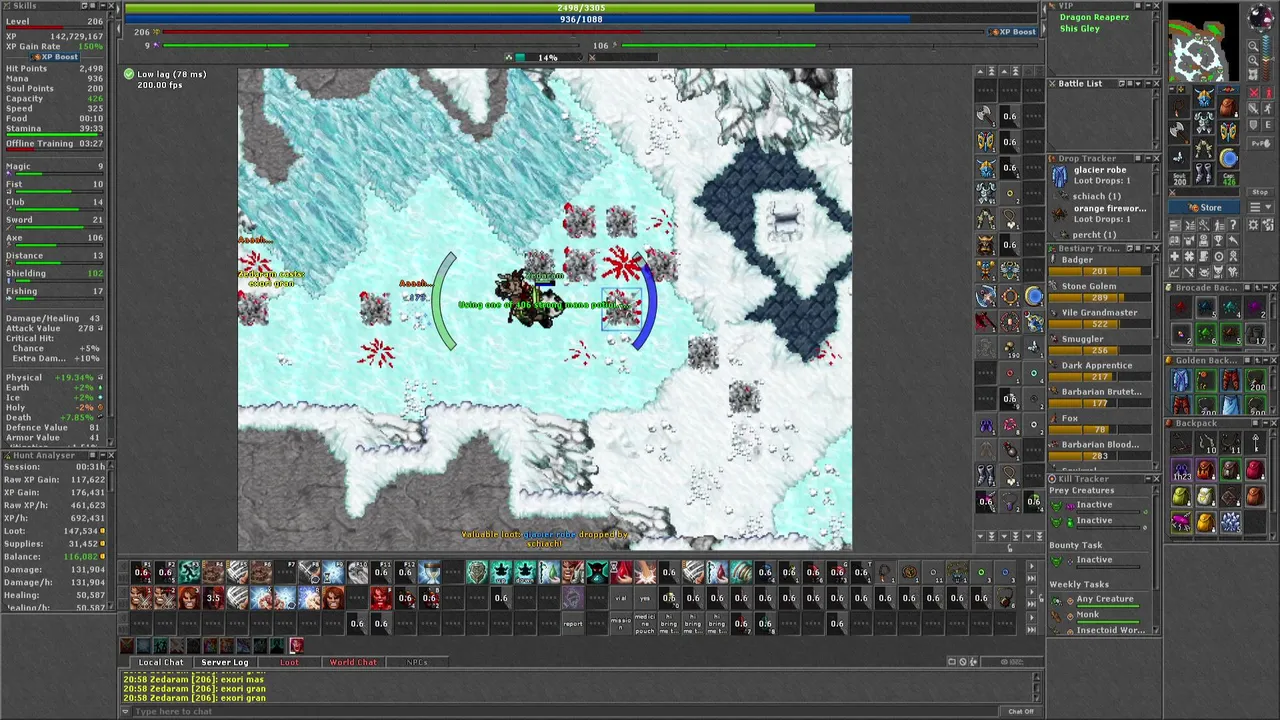Click the report action button
Viewport: 1280px width, 720px height.
573,624
